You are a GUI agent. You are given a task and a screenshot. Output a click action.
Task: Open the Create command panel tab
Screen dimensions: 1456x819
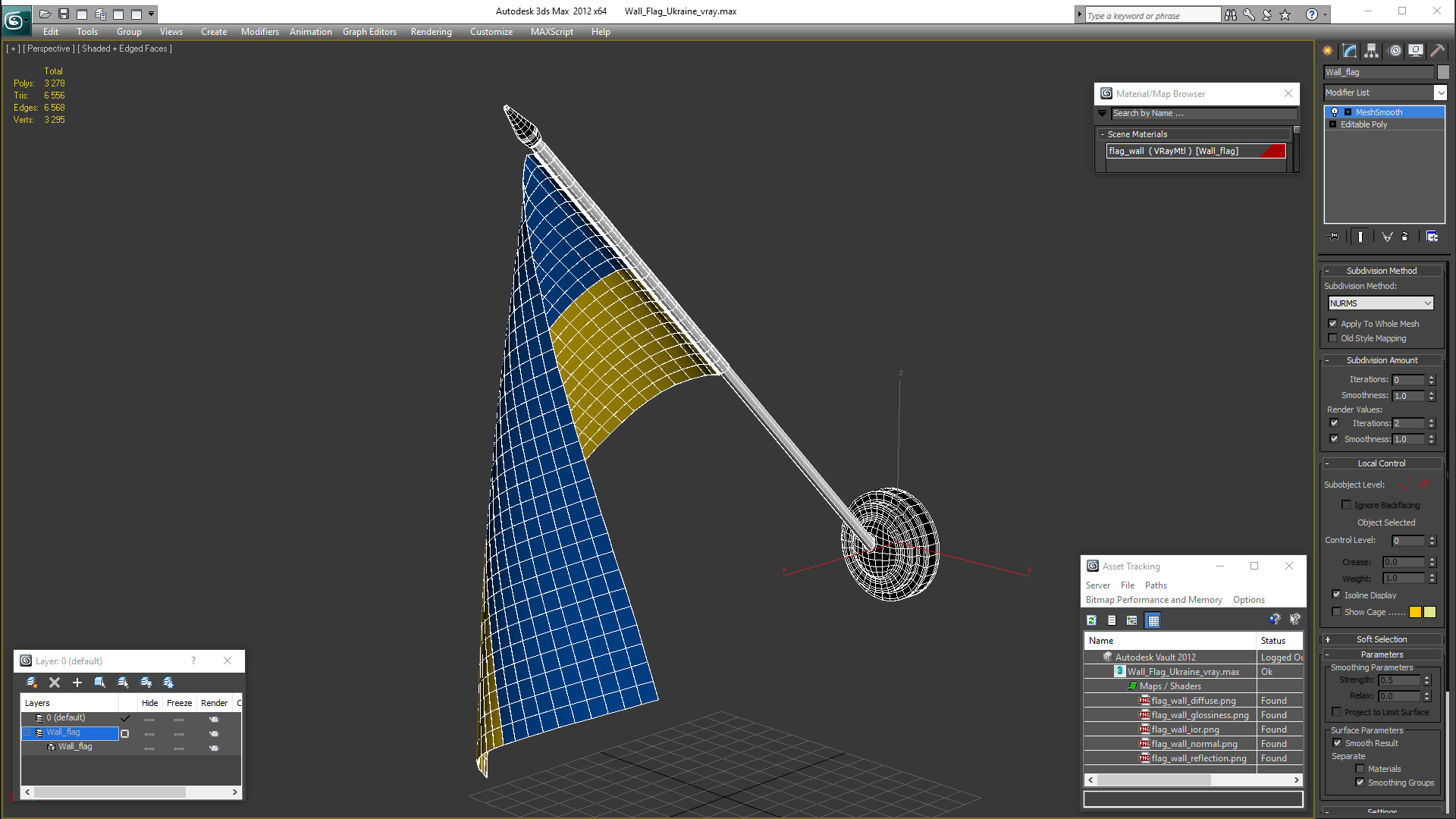pyautogui.click(x=1328, y=51)
